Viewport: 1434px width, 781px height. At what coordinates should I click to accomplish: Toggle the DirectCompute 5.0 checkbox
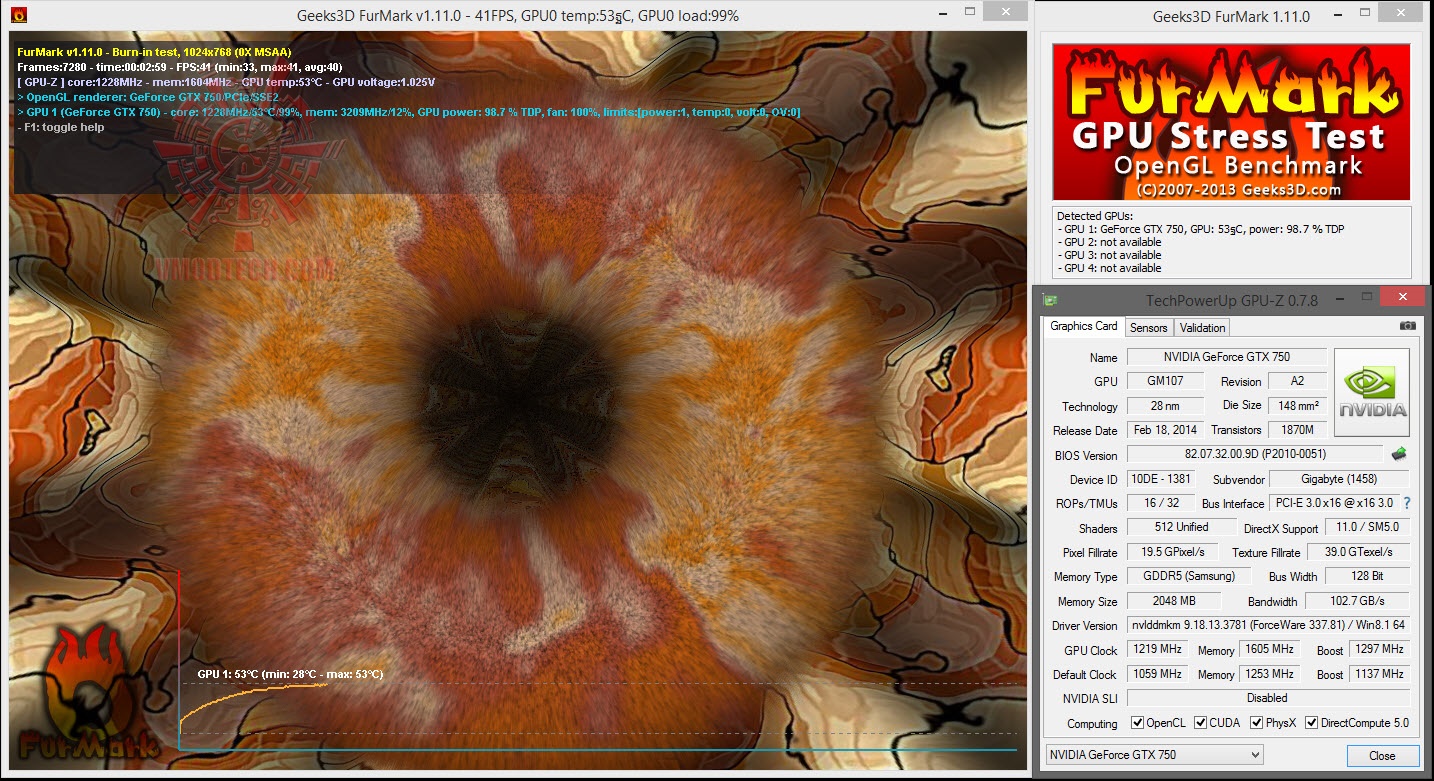coord(1311,723)
